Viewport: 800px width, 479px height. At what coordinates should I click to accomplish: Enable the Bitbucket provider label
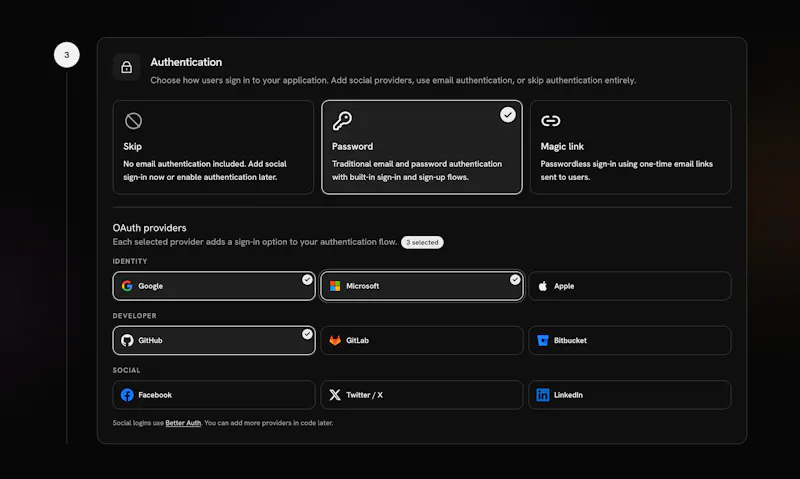(570, 340)
